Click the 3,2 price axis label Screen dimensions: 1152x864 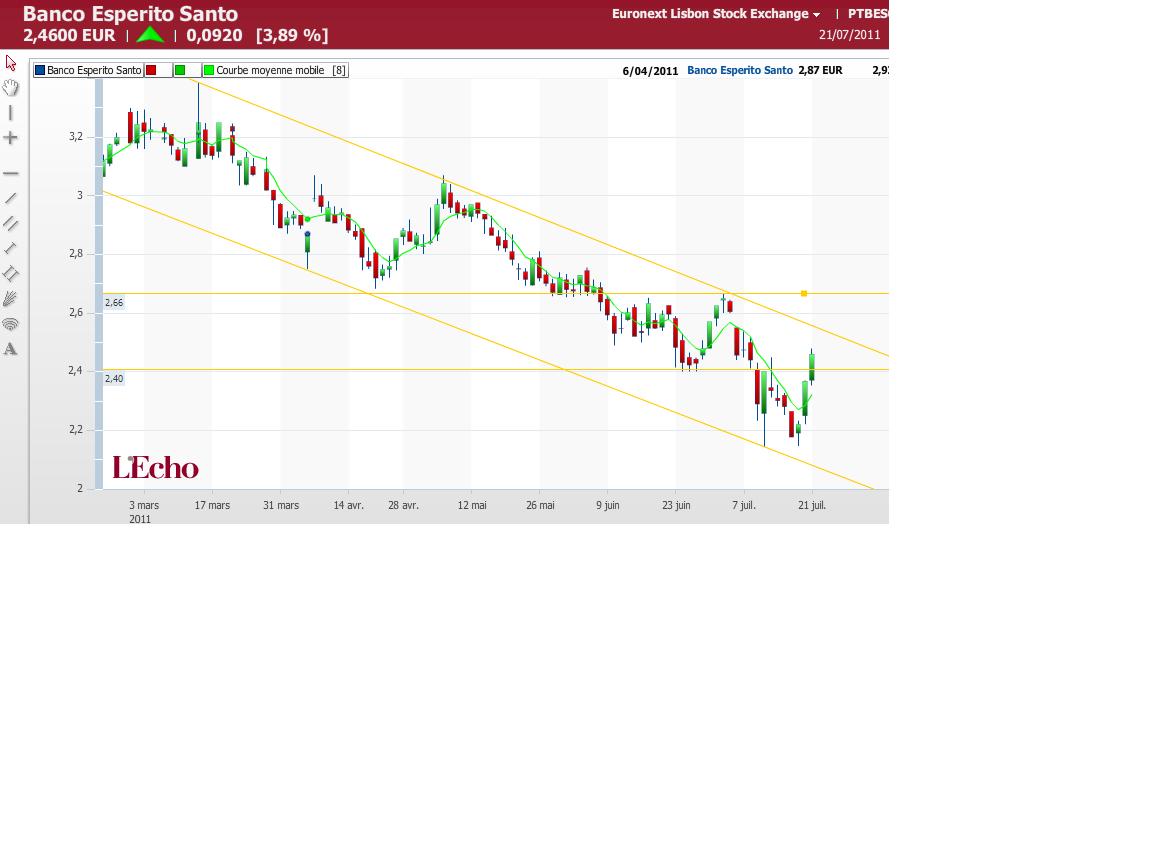pyautogui.click(x=76, y=137)
